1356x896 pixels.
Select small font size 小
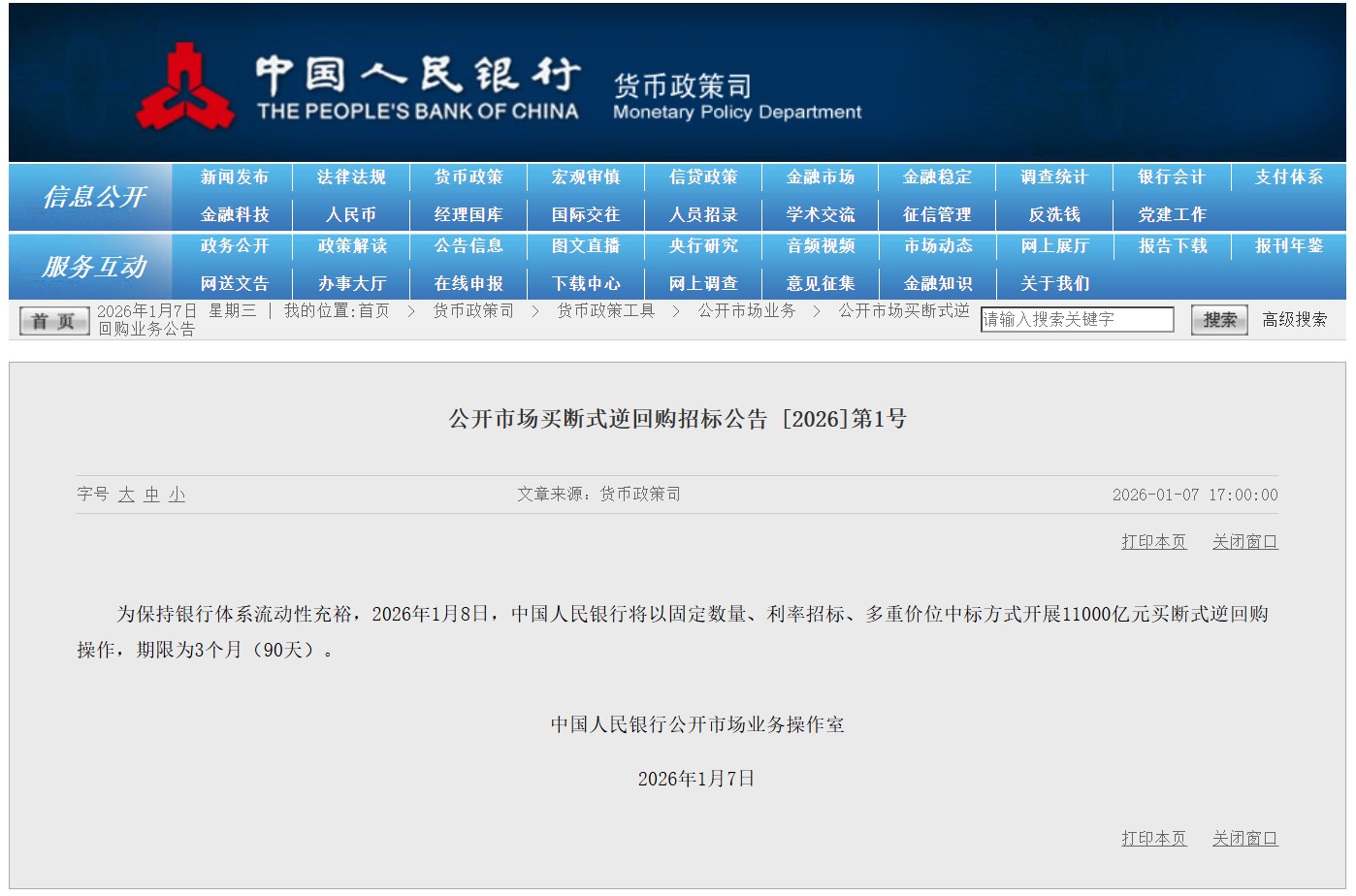pyautogui.click(x=177, y=495)
